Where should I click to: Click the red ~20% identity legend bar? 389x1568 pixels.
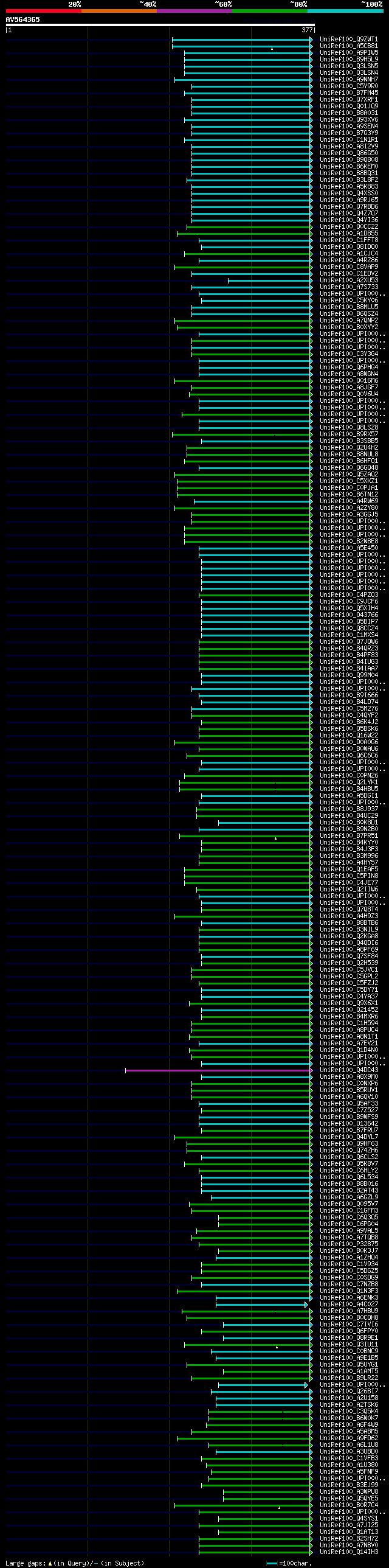pyautogui.click(x=43, y=11)
